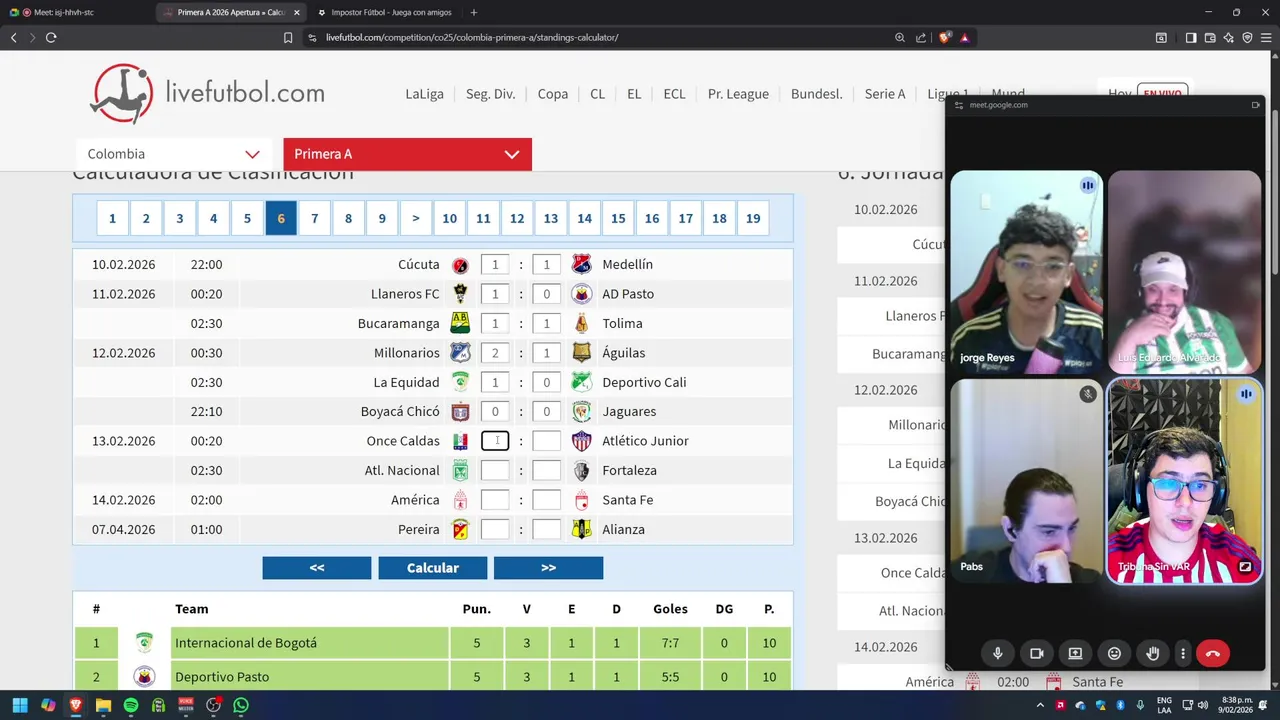Raise hand in Meet popup
Screen dimensions: 1280x720
pos(1153,653)
